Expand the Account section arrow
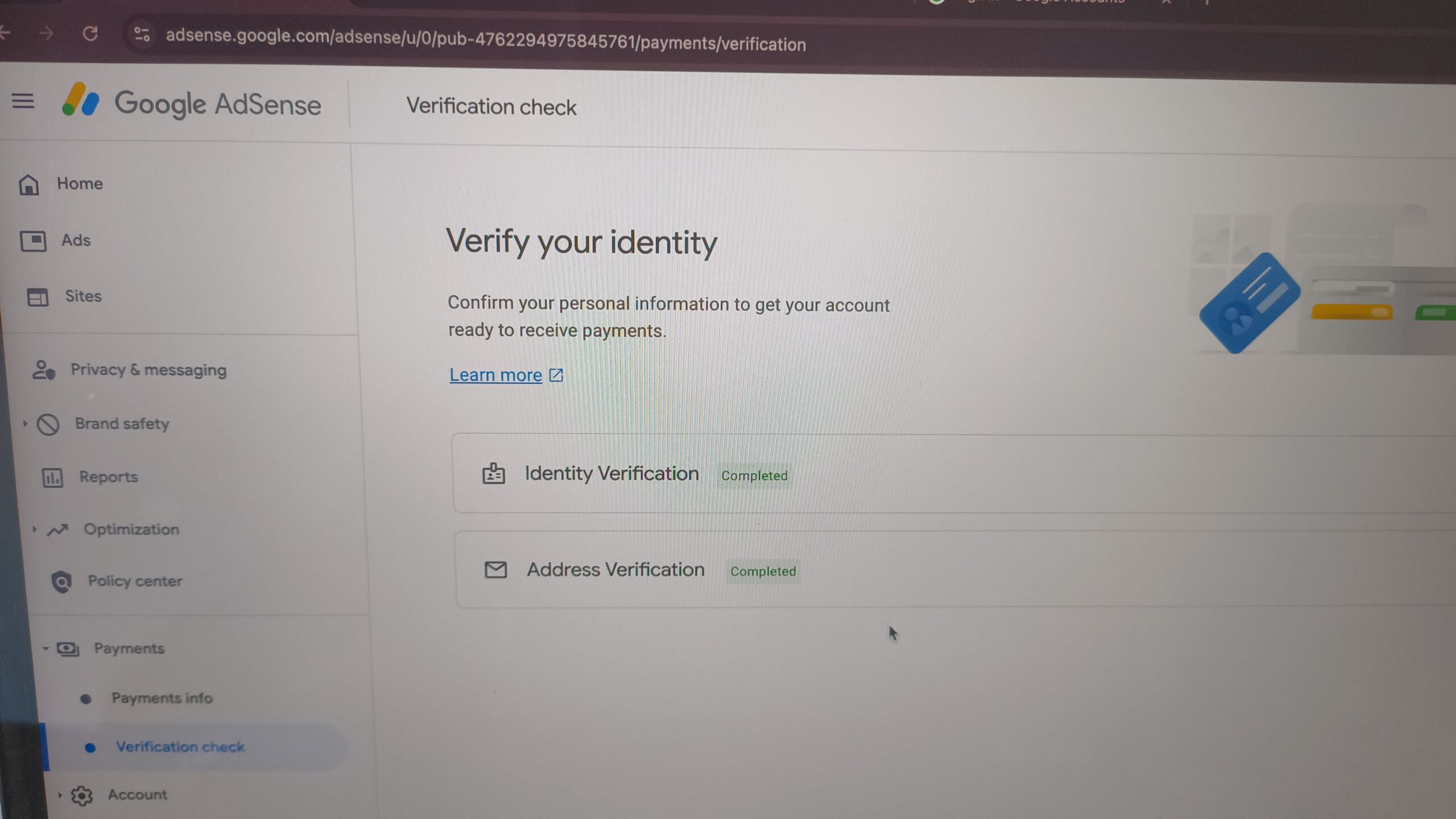 60,795
